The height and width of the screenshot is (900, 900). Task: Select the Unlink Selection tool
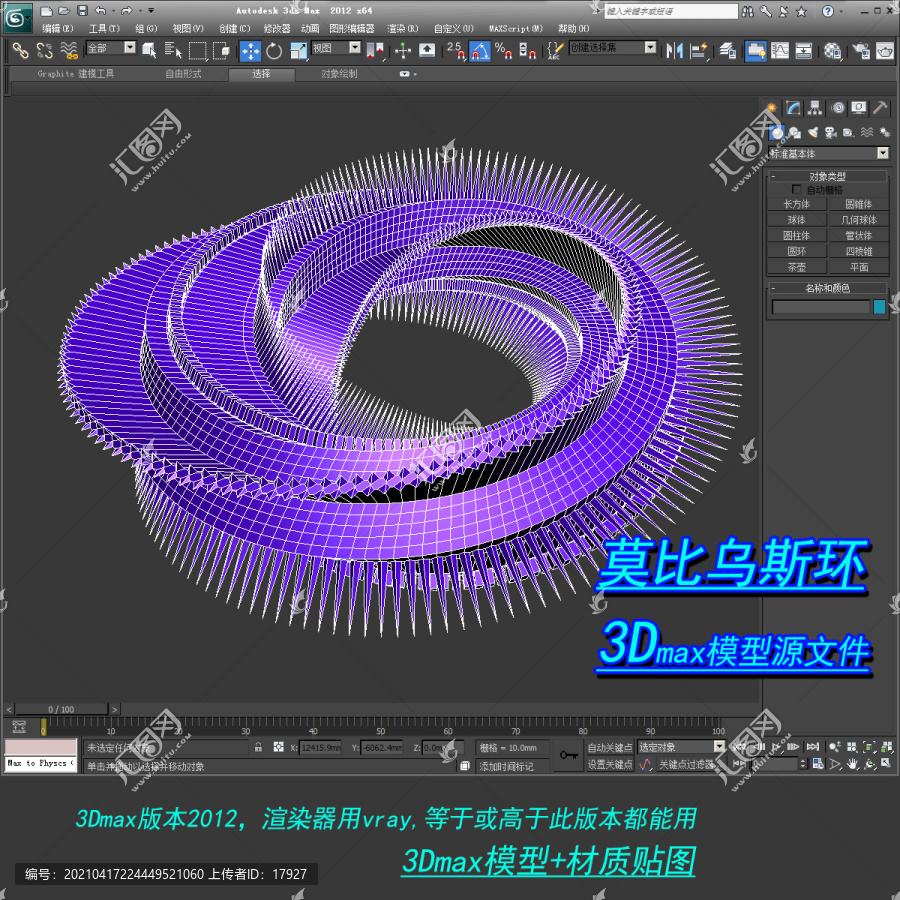pyautogui.click(x=44, y=51)
